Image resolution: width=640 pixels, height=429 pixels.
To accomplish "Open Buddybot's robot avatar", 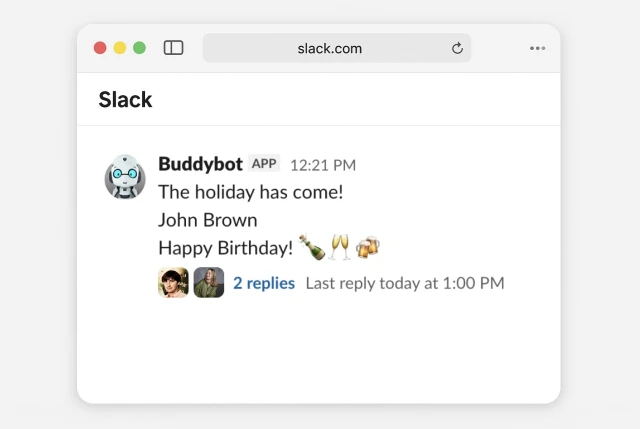I will (x=125, y=176).
